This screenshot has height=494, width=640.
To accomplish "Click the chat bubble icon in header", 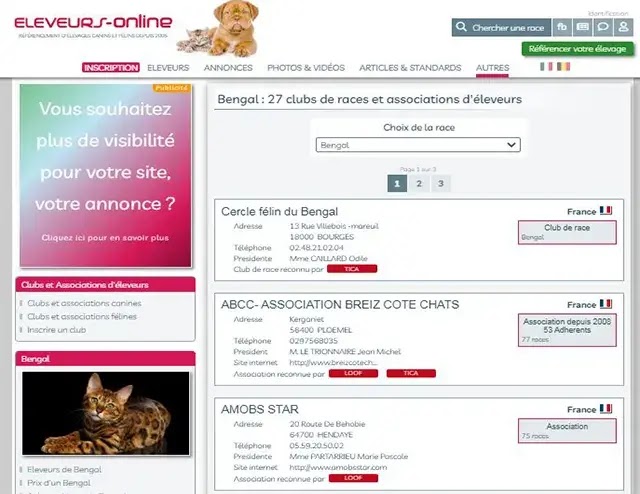I will [603, 27].
